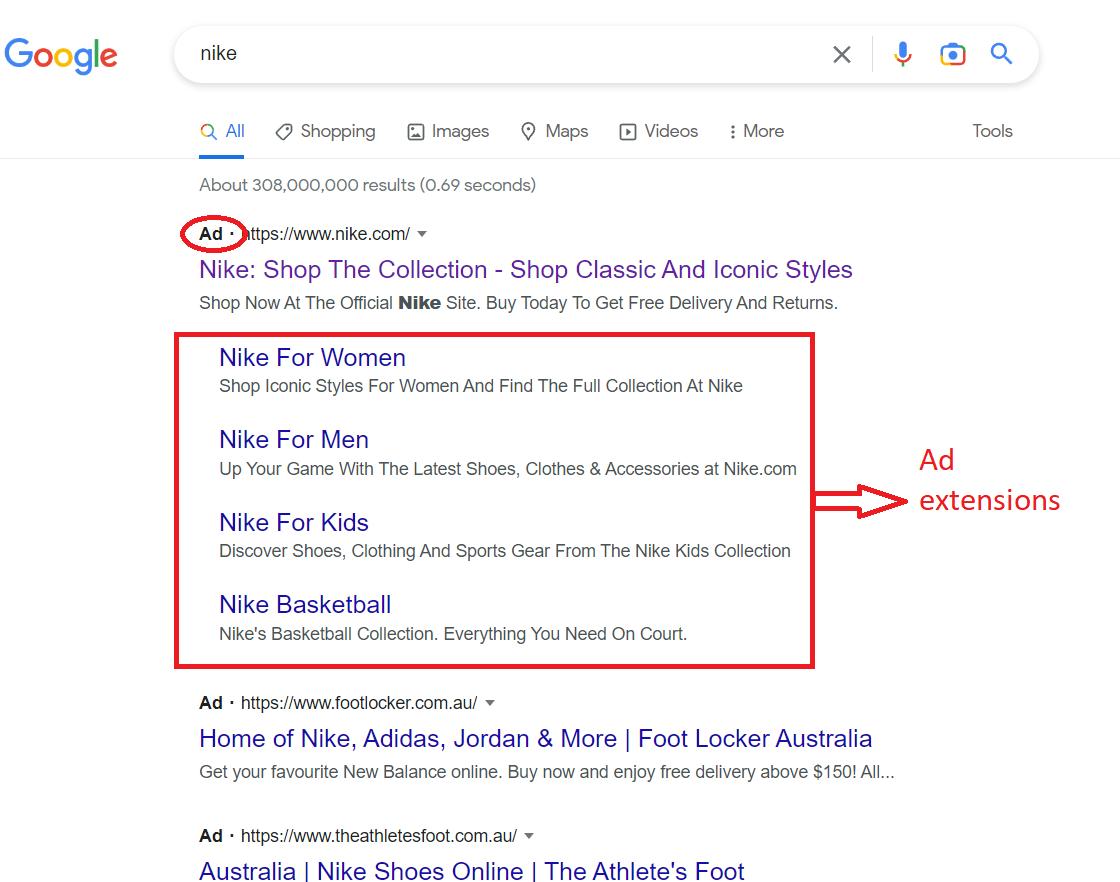Expand dropdown arrow beside footlocker.com.au URL
The height and width of the screenshot is (882, 1120).
(x=490, y=703)
